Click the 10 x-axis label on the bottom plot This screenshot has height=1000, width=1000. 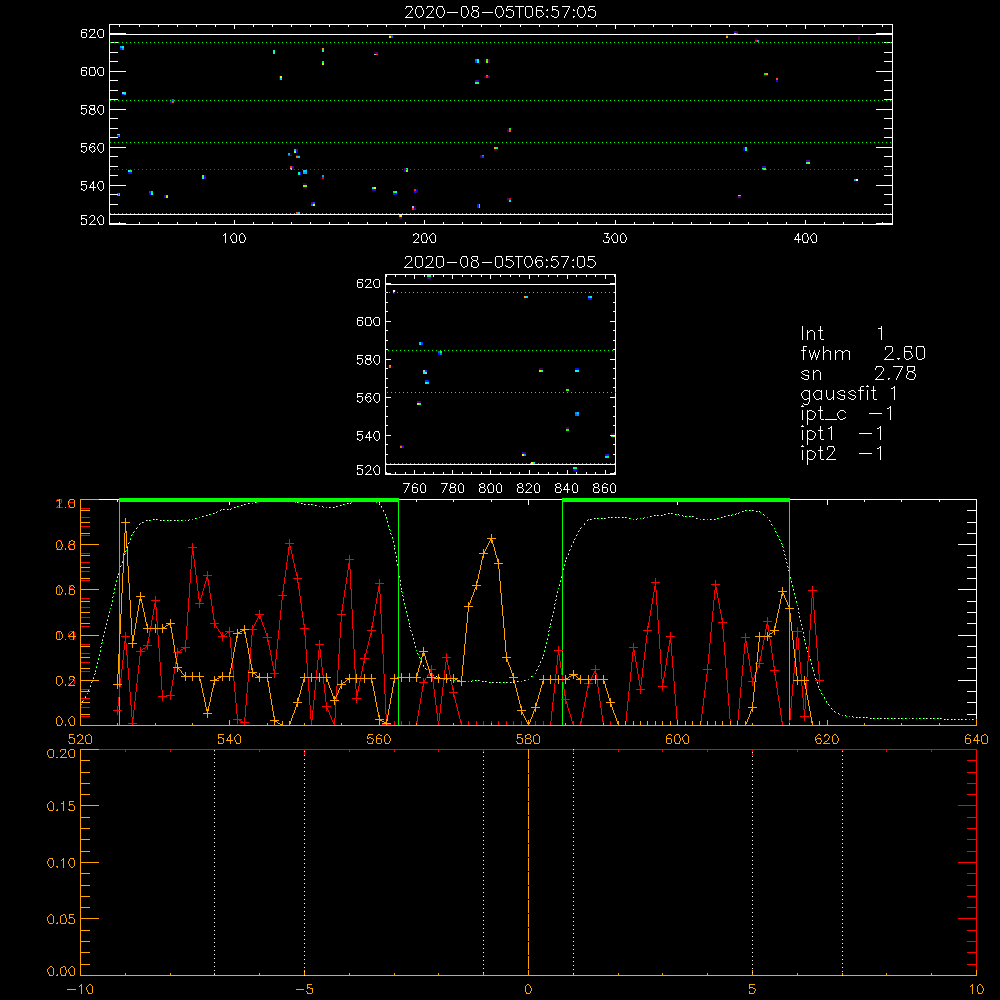click(976, 989)
